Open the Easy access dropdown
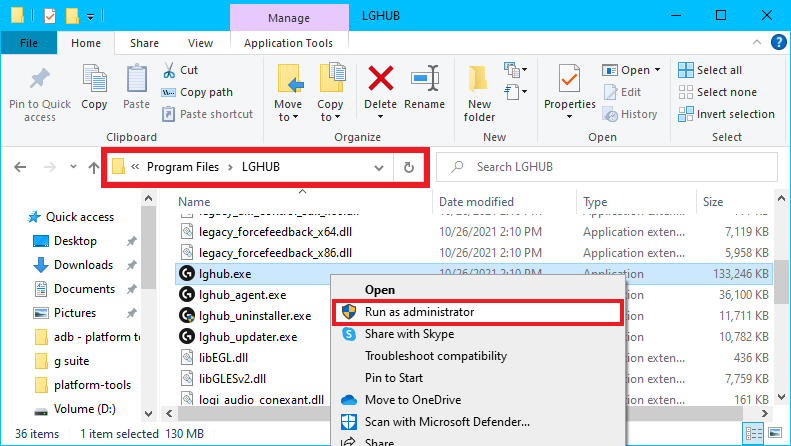 516,92
